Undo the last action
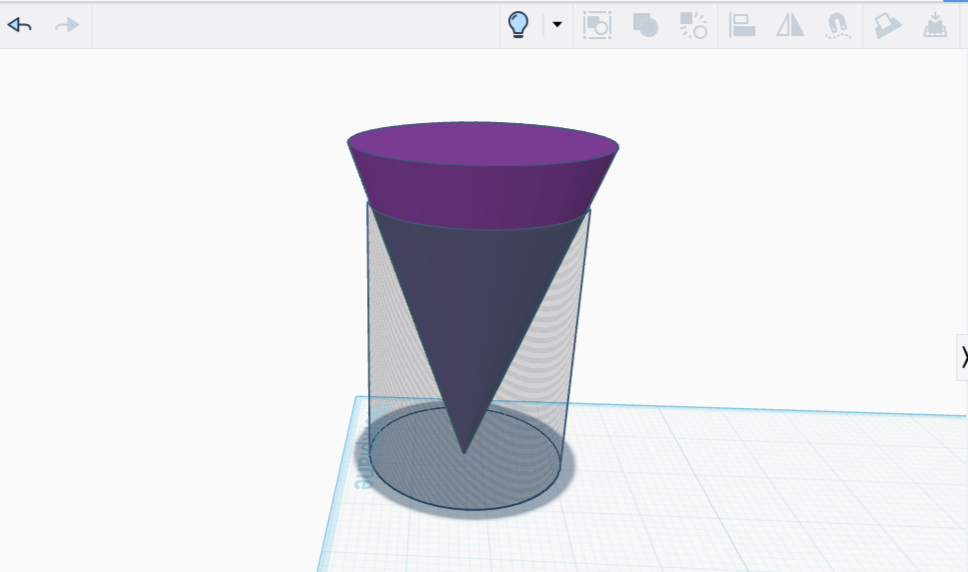The image size is (968, 572). coord(20,25)
